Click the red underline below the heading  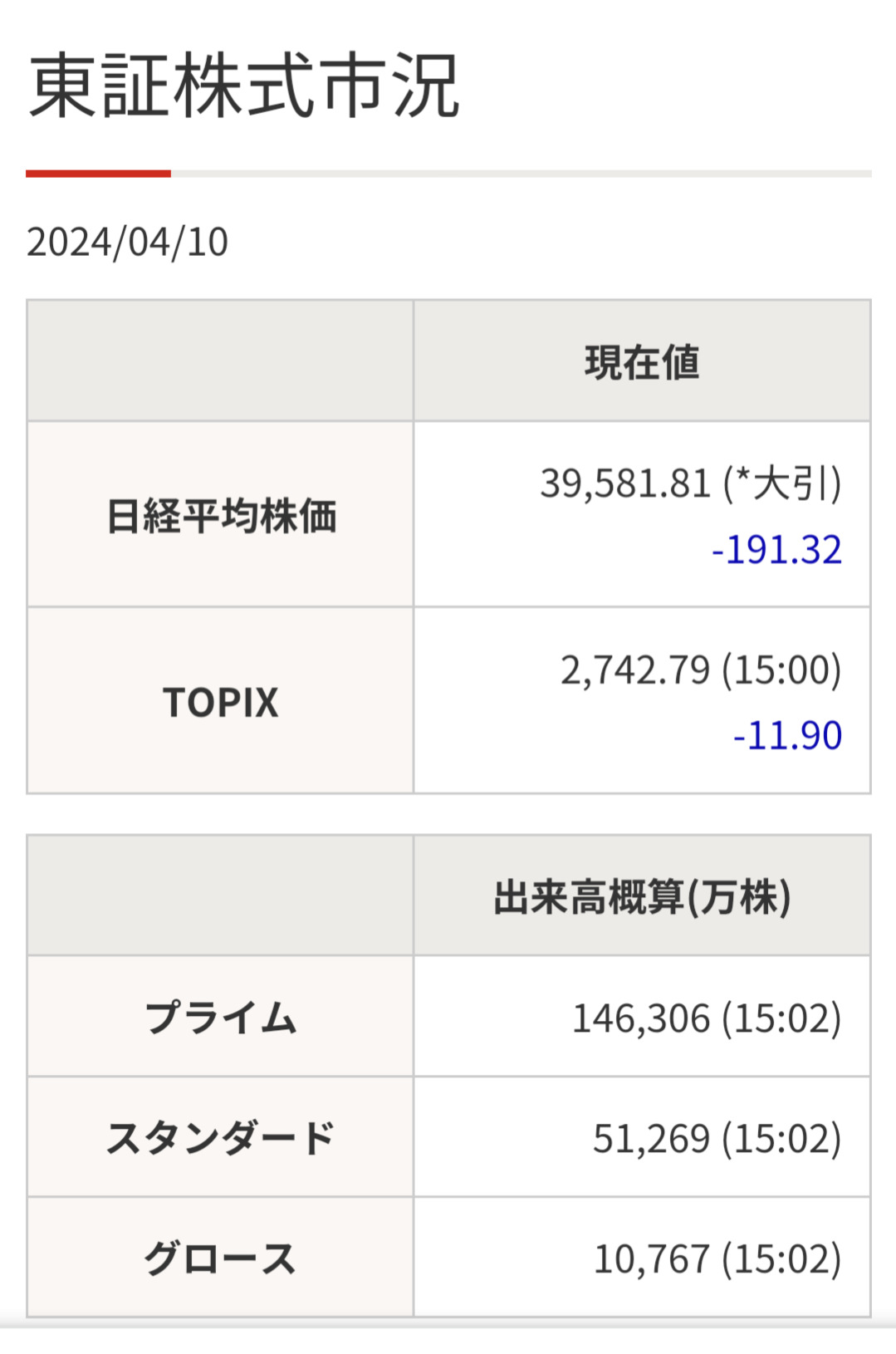point(98,174)
